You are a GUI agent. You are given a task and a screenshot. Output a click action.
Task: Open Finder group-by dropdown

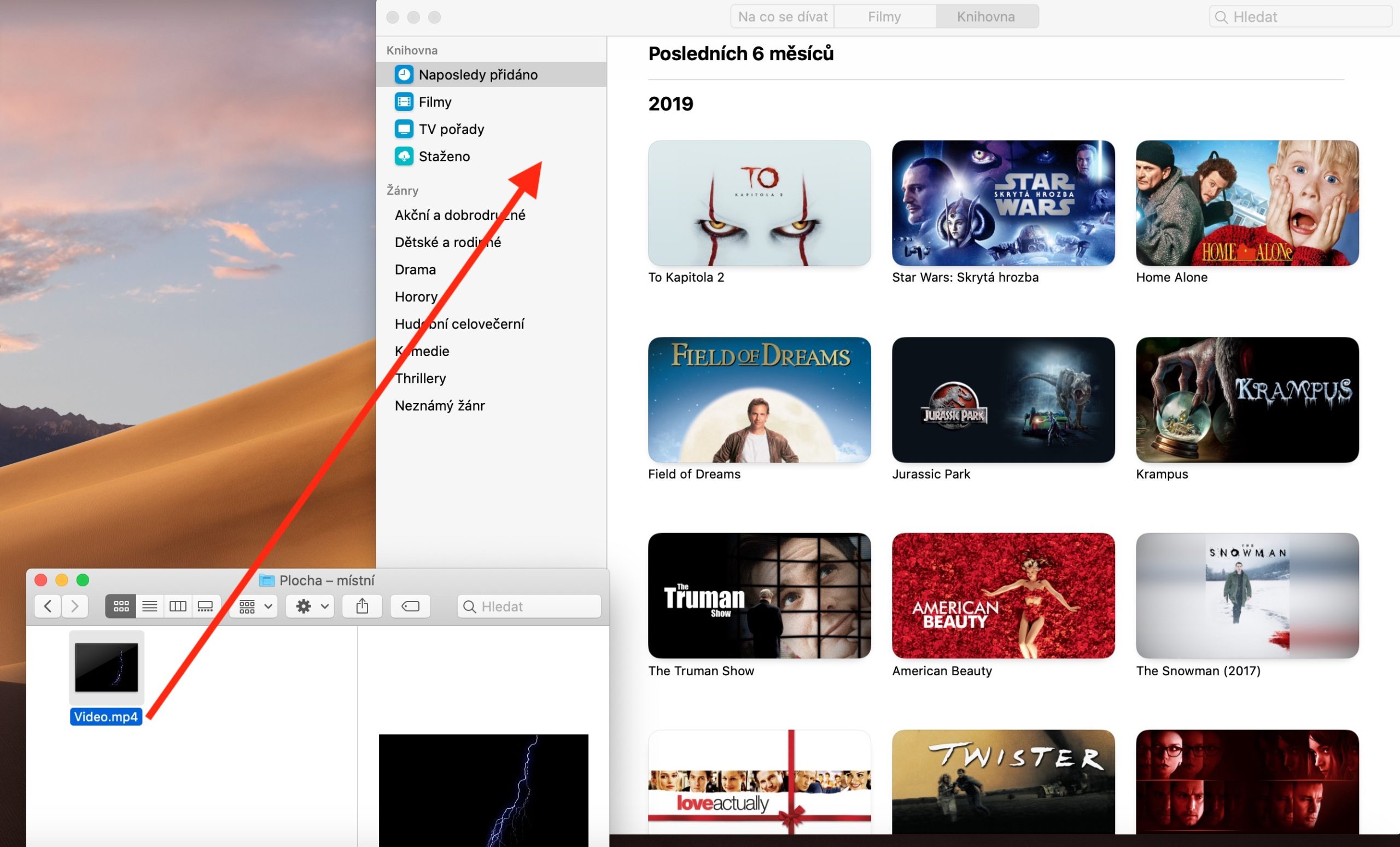click(254, 606)
